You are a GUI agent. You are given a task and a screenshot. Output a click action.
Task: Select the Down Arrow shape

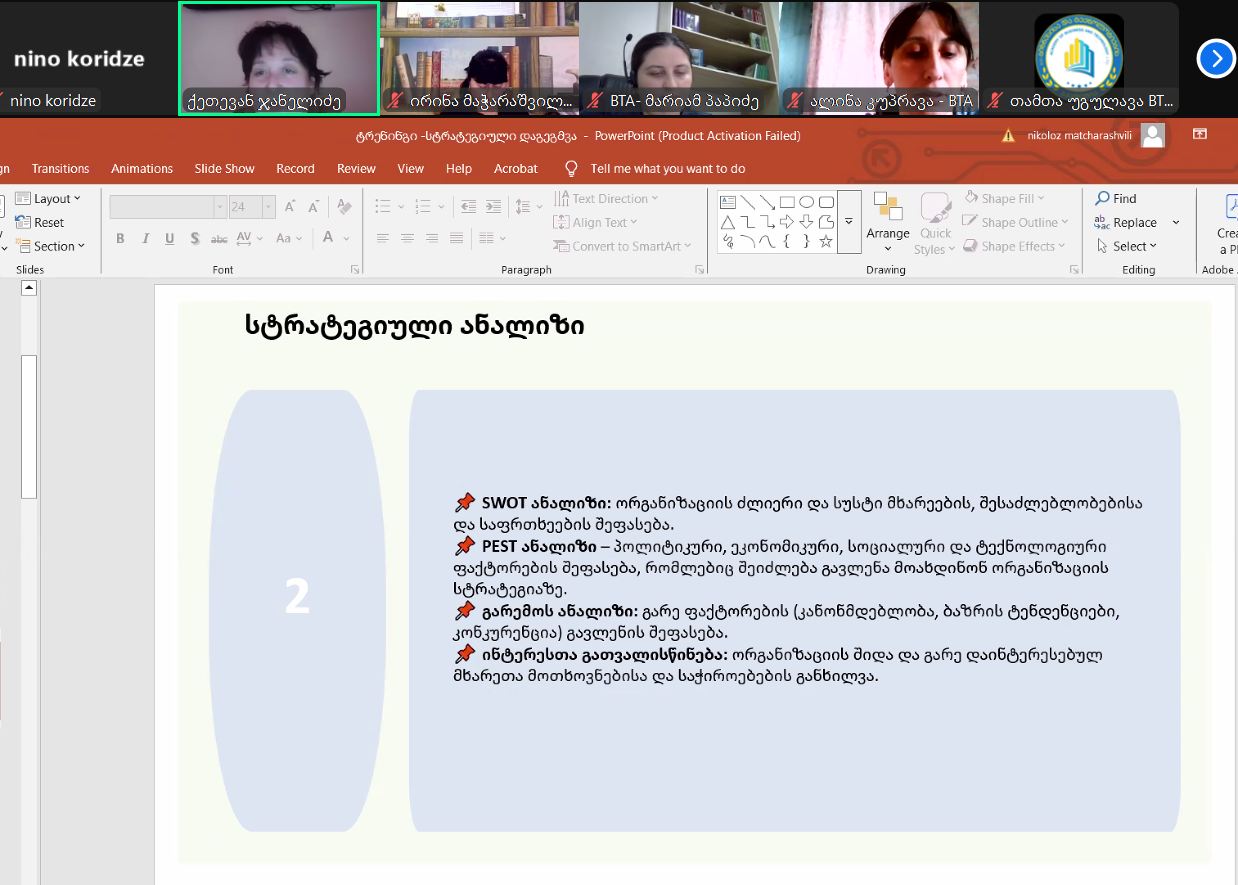(806, 222)
